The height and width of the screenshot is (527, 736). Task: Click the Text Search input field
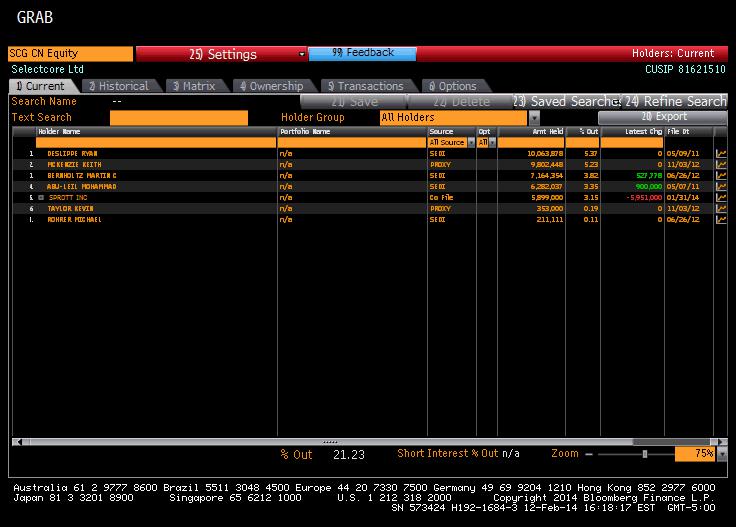click(x=179, y=118)
